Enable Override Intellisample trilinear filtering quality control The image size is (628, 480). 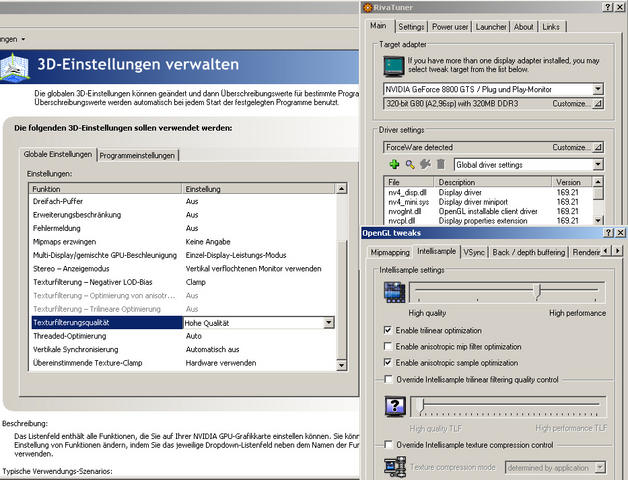click(388, 379)
